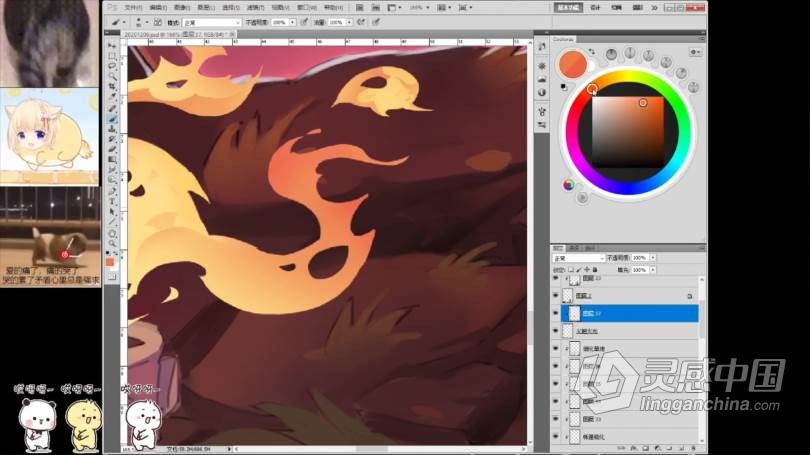Select the Pen tool
The image size is (810, 455).
coord(112,192)
